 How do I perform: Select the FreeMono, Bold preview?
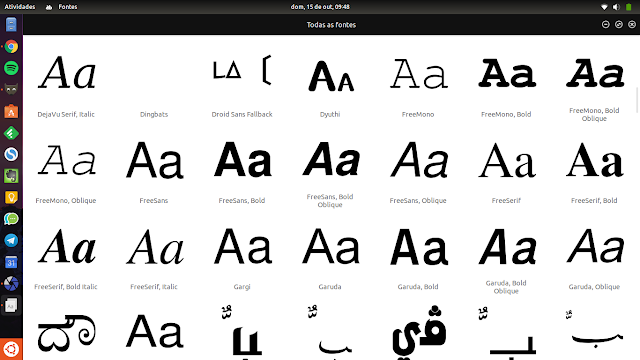507,73
